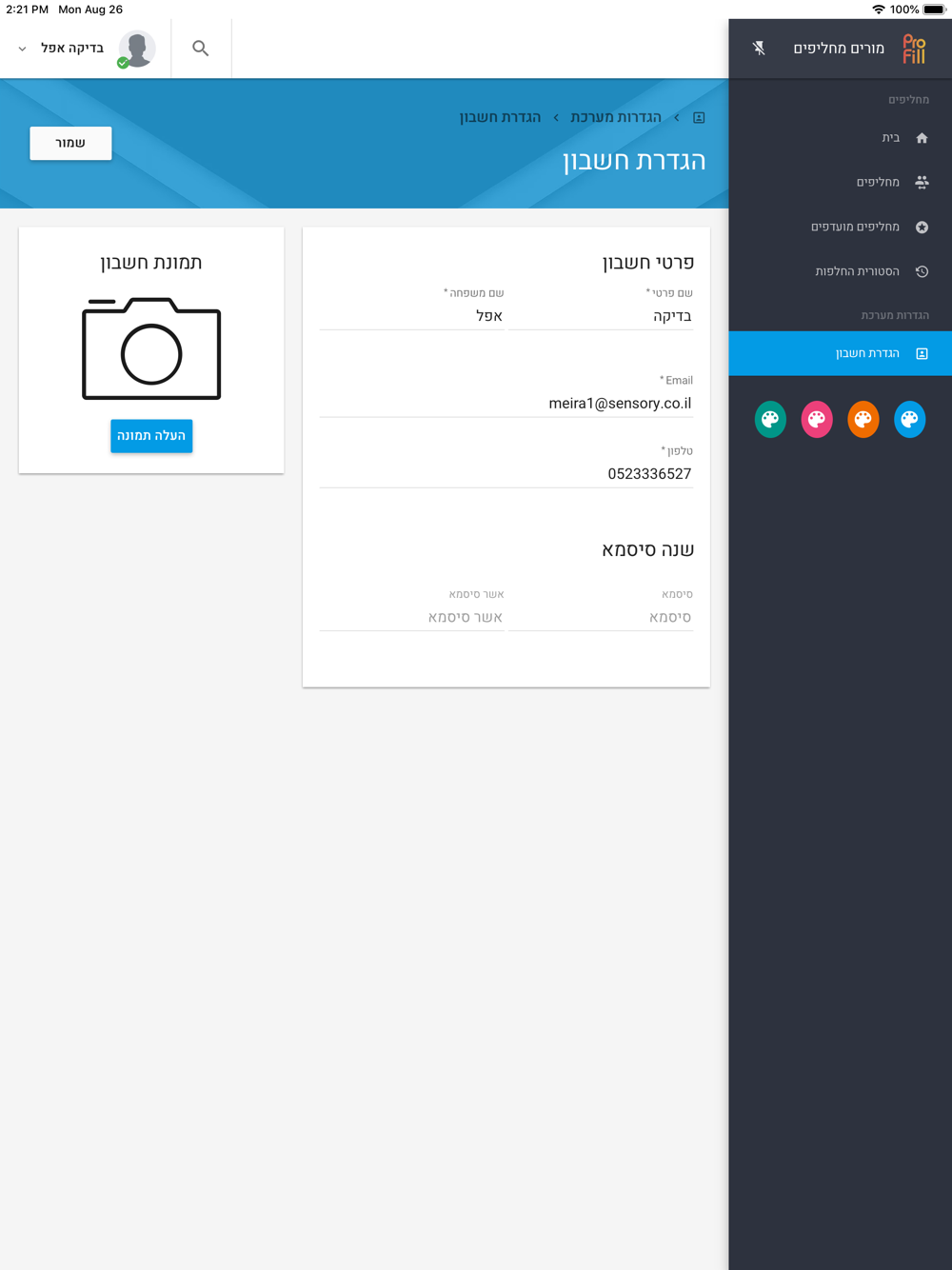Click the ProFill logo icon
952x1270 pixels.
[914, 49]
